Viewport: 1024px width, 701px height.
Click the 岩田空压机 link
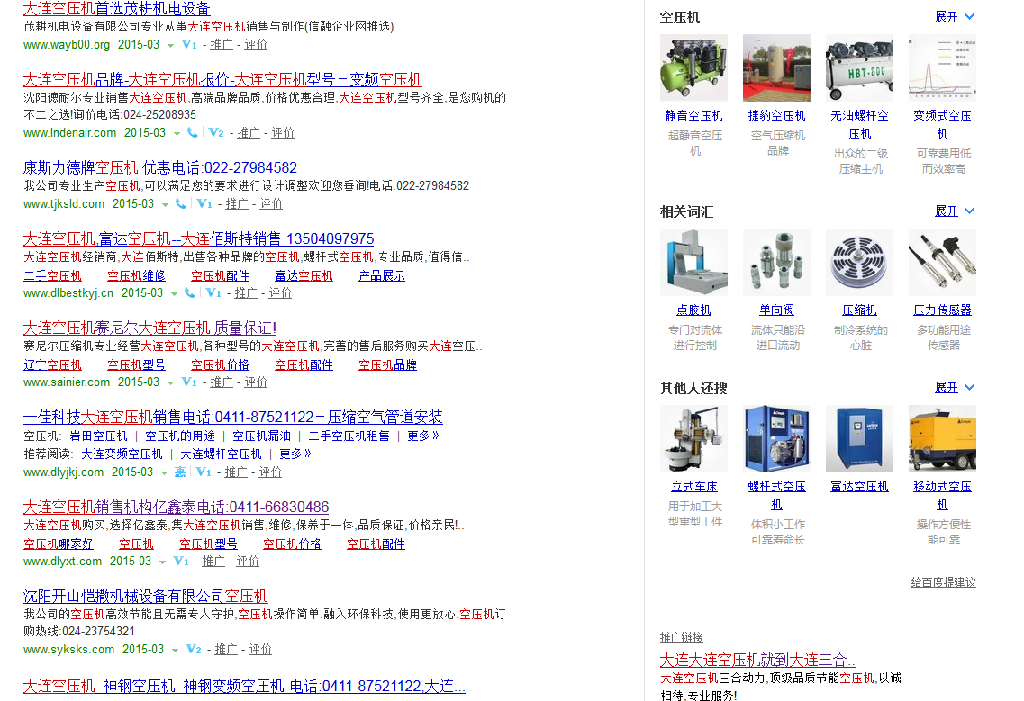(x=99, y=436)
